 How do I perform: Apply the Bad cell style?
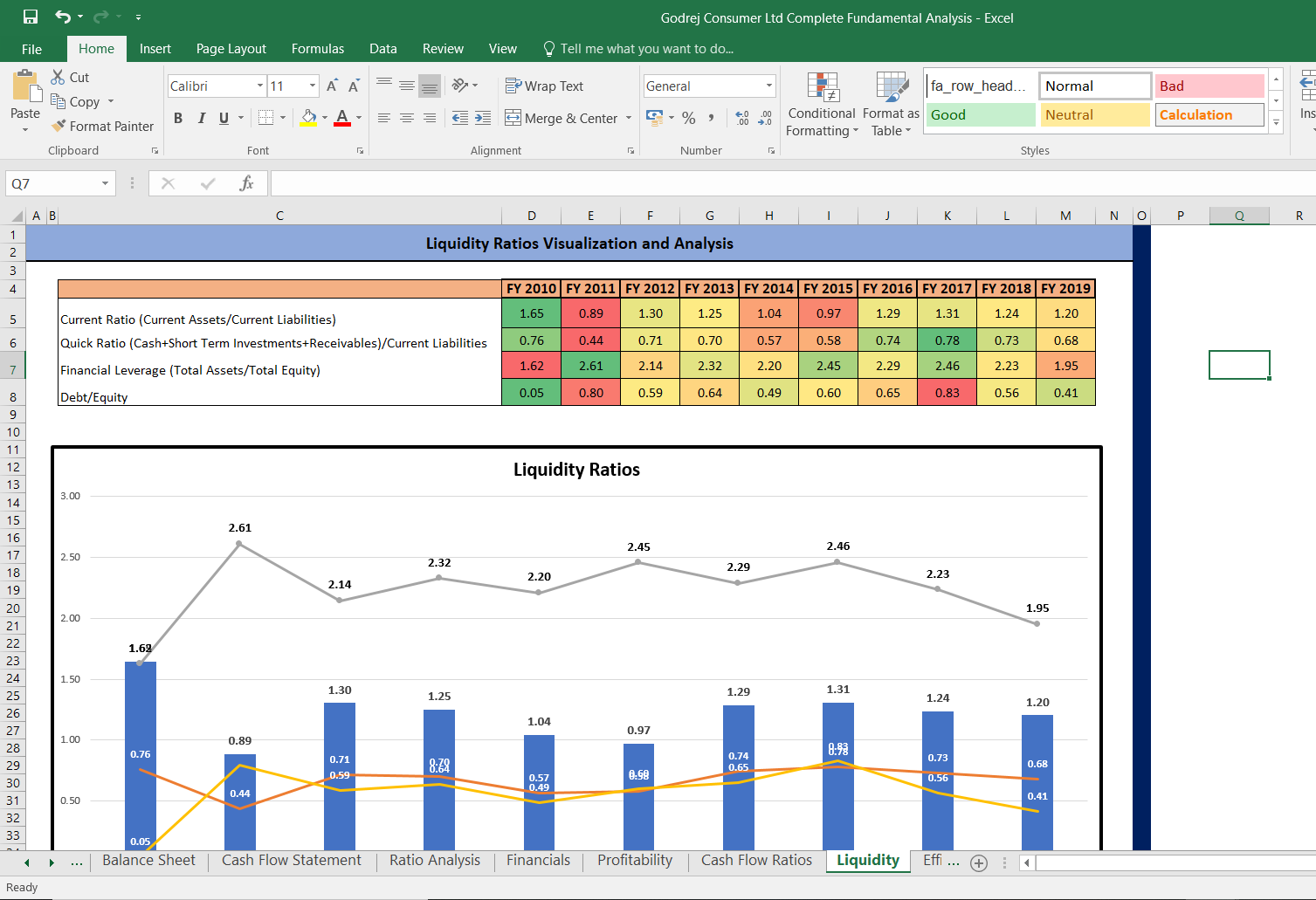1209,86
